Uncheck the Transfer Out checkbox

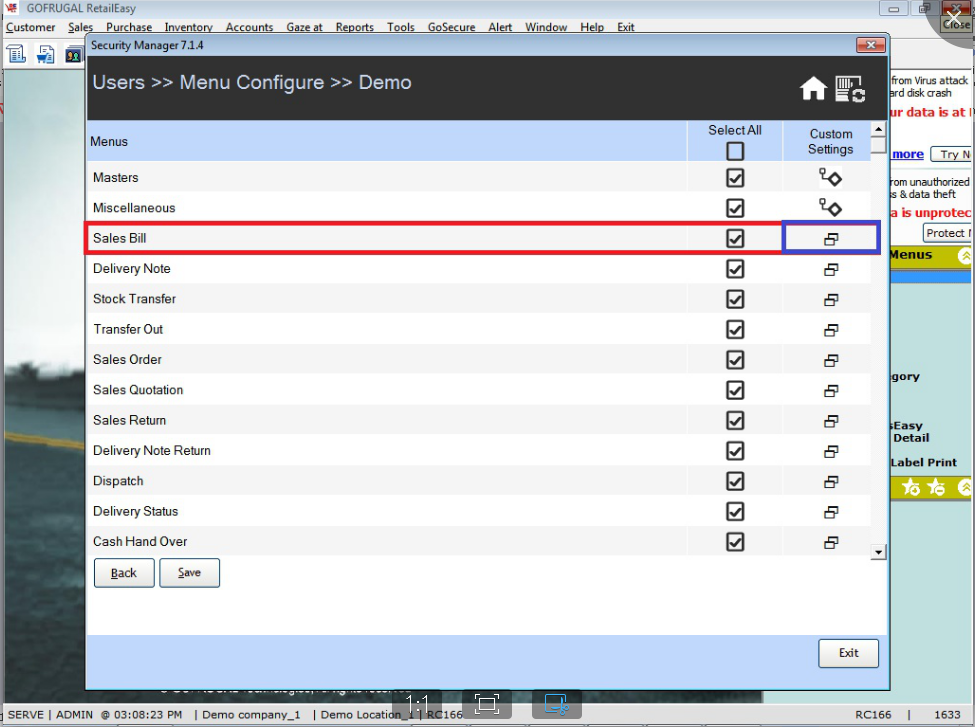pos(735,329)
